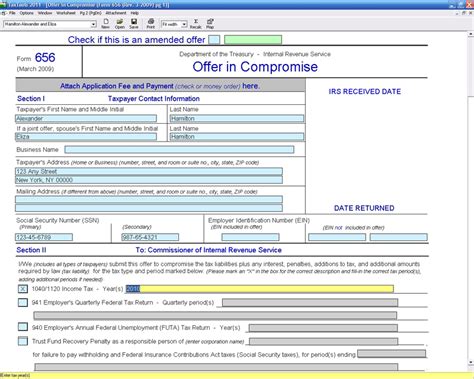Open the Window menu
The image size is (474, 379).
pos(45,13)
